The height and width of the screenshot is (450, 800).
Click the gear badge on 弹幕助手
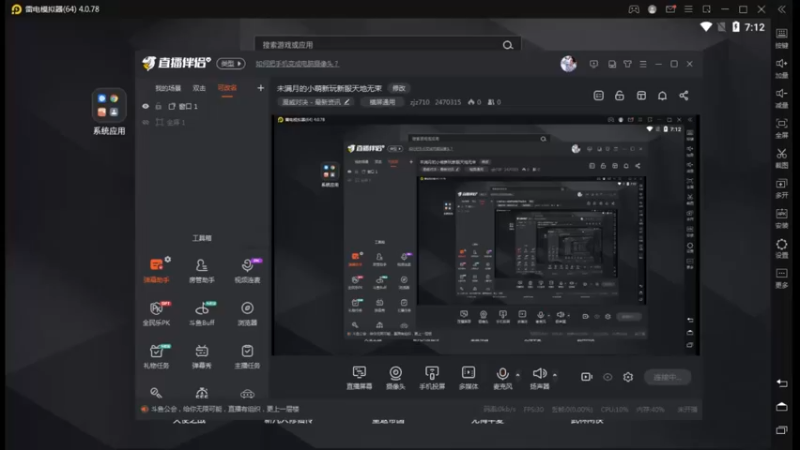coord(168,260)
